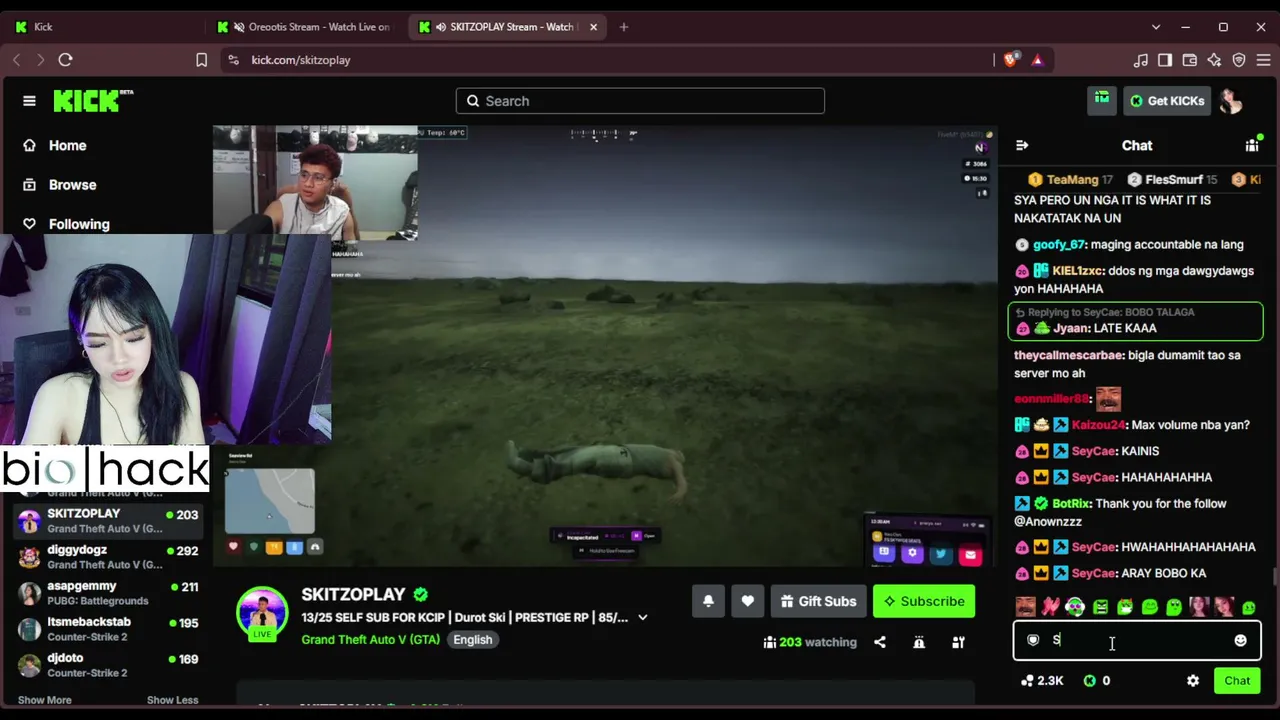
Task: Open Brave Shields icon in address bar
Action: tap(1011, 60)
